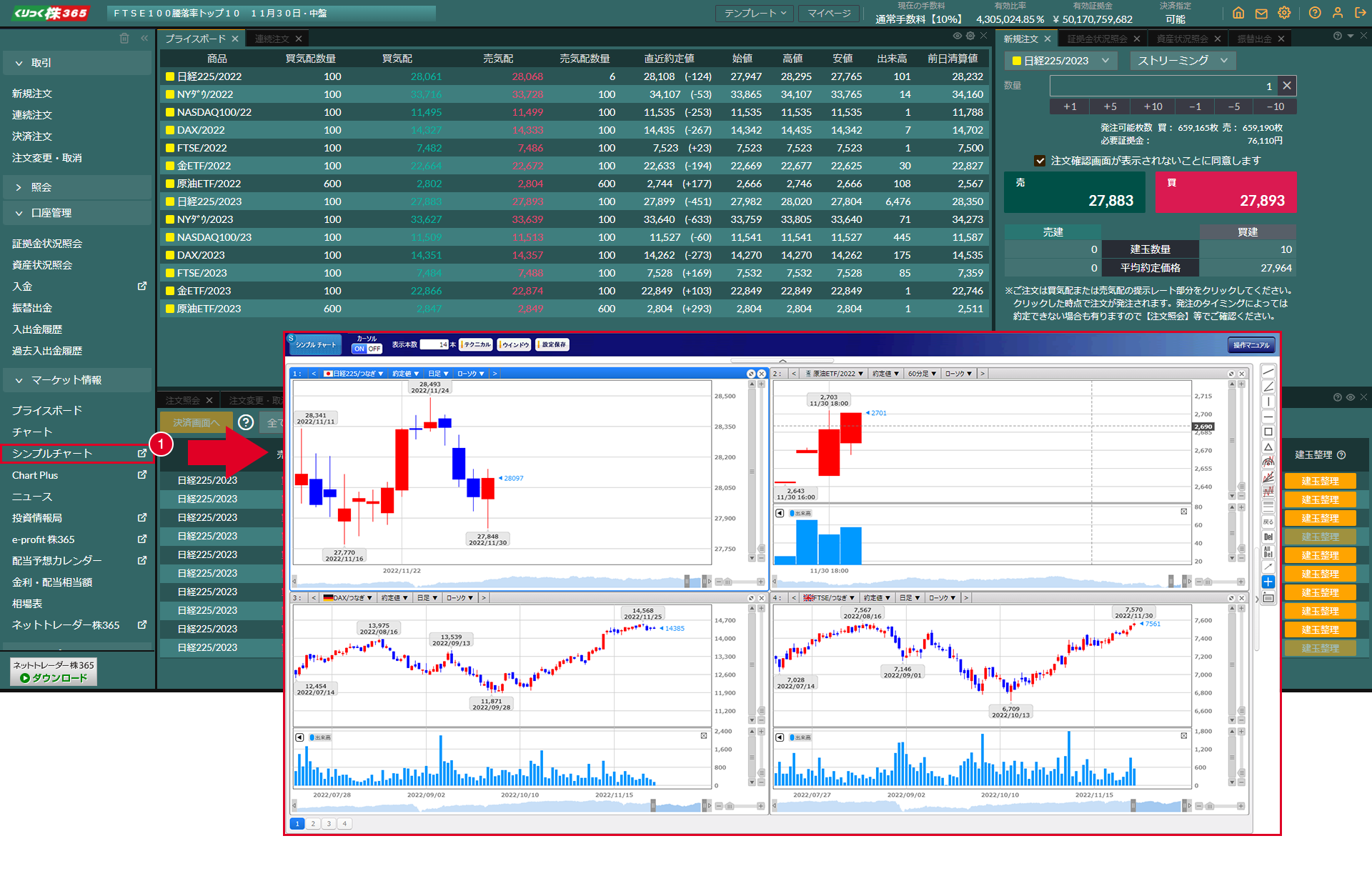This screenshot has height=871, width=1372.
Task: Click the trash icon in the sidebar header
Action: [x=124, y=38]
